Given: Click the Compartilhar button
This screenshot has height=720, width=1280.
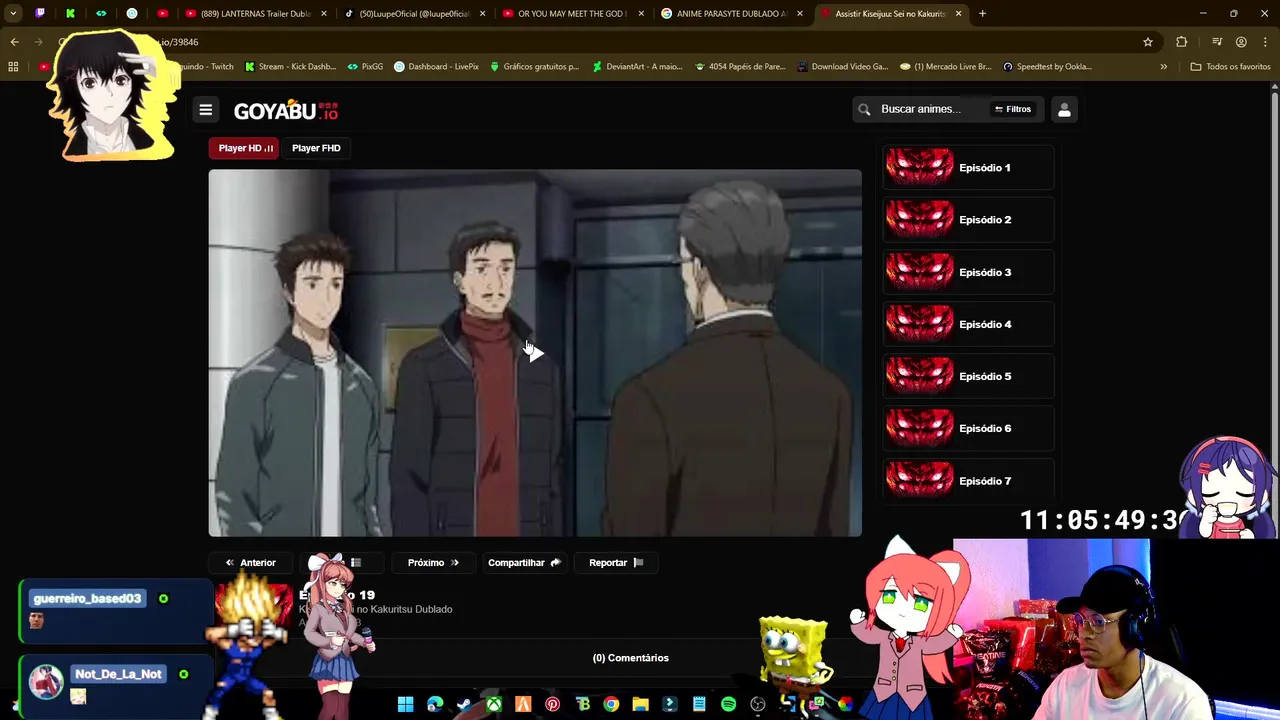Looking at the screenshot, I should [524, 562].
